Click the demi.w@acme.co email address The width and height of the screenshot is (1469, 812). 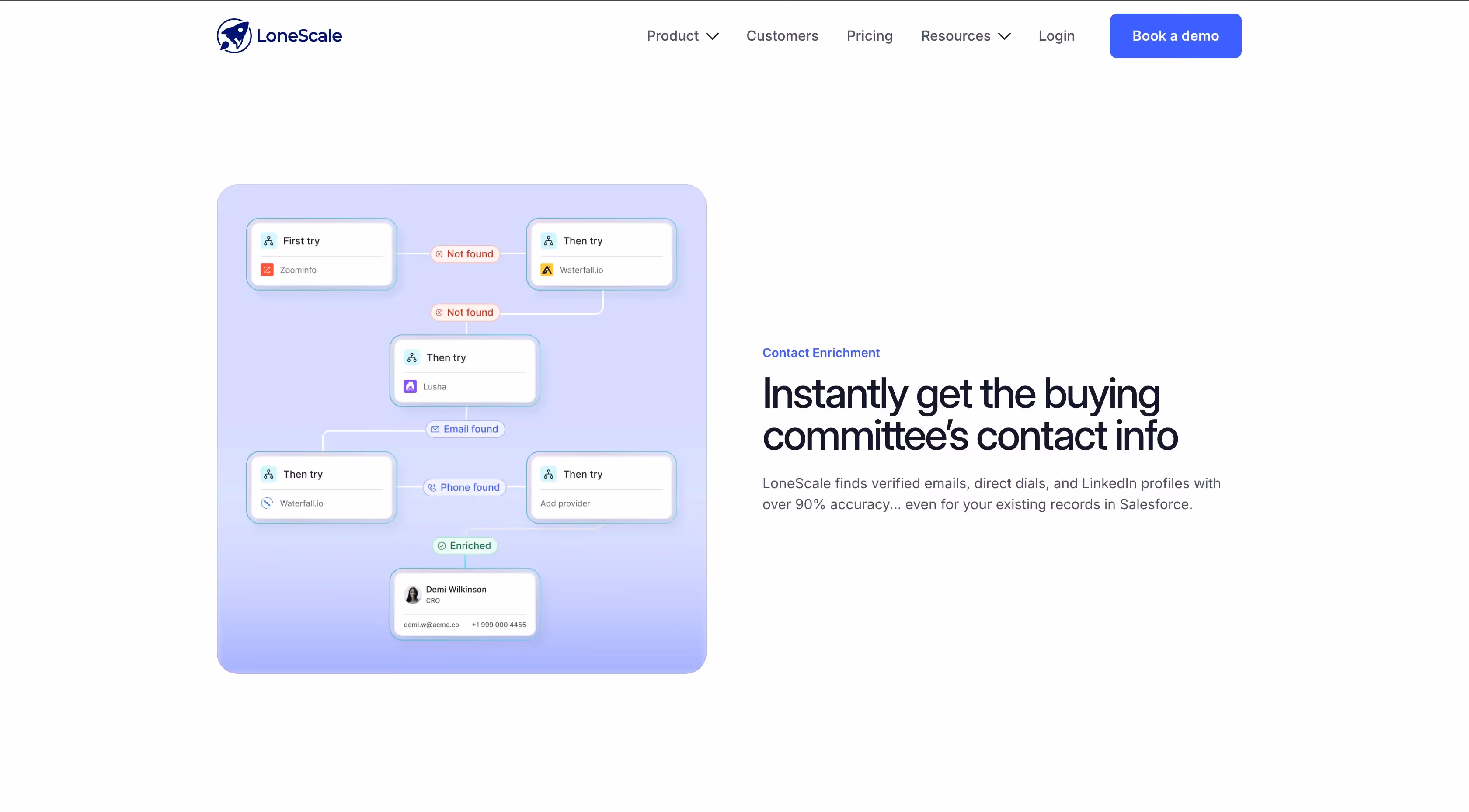[x=431, y=625]
